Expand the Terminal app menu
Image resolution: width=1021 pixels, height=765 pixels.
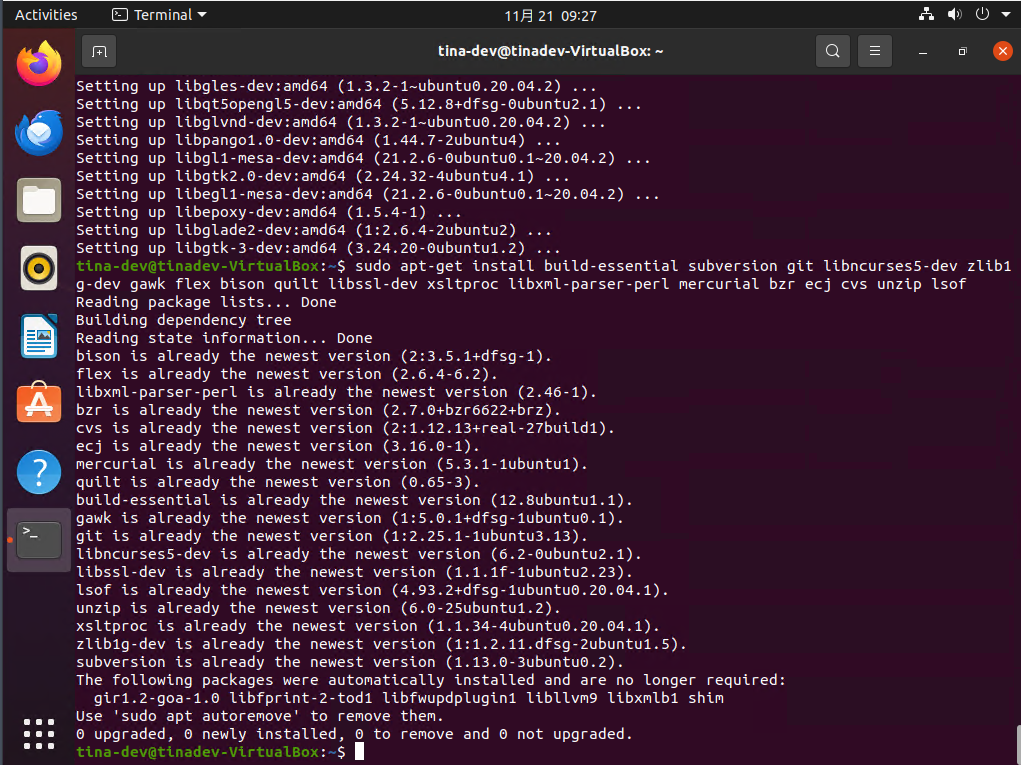coord(160,15)
